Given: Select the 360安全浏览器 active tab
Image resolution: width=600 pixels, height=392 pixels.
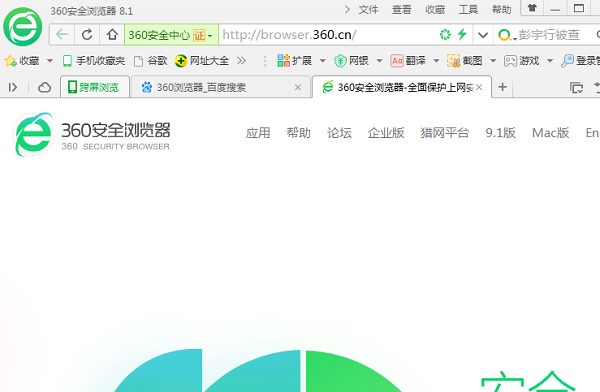Looking at the screenshot, I should pos(402,87).
